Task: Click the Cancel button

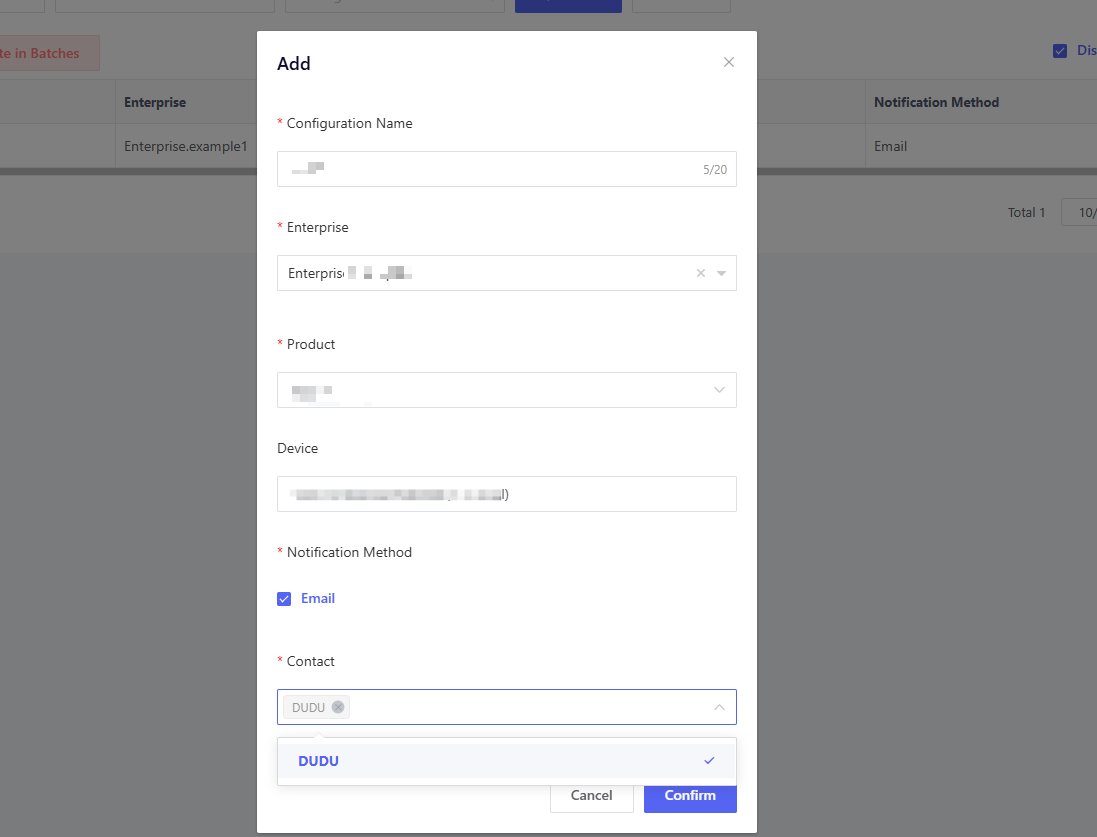Action: coord(591,796)
